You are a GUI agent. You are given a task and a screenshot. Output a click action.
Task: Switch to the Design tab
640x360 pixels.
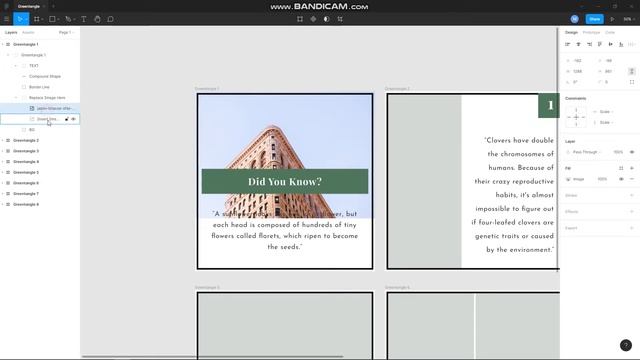tap(571, 32)
